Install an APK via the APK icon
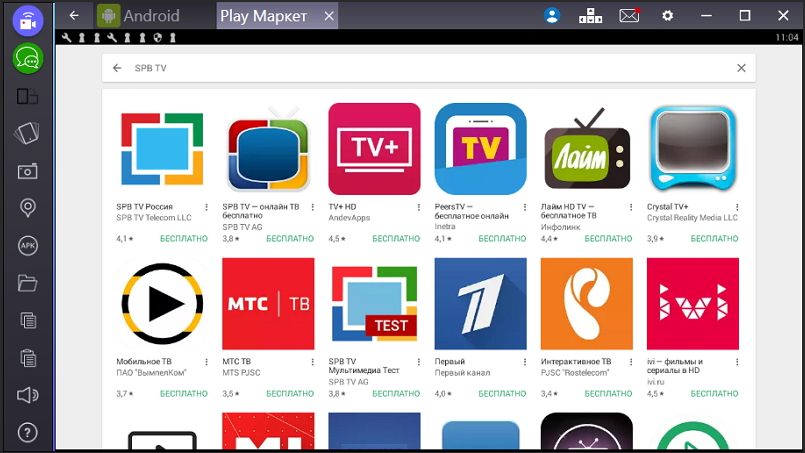 pyautogui.click(x=28, y=246)
